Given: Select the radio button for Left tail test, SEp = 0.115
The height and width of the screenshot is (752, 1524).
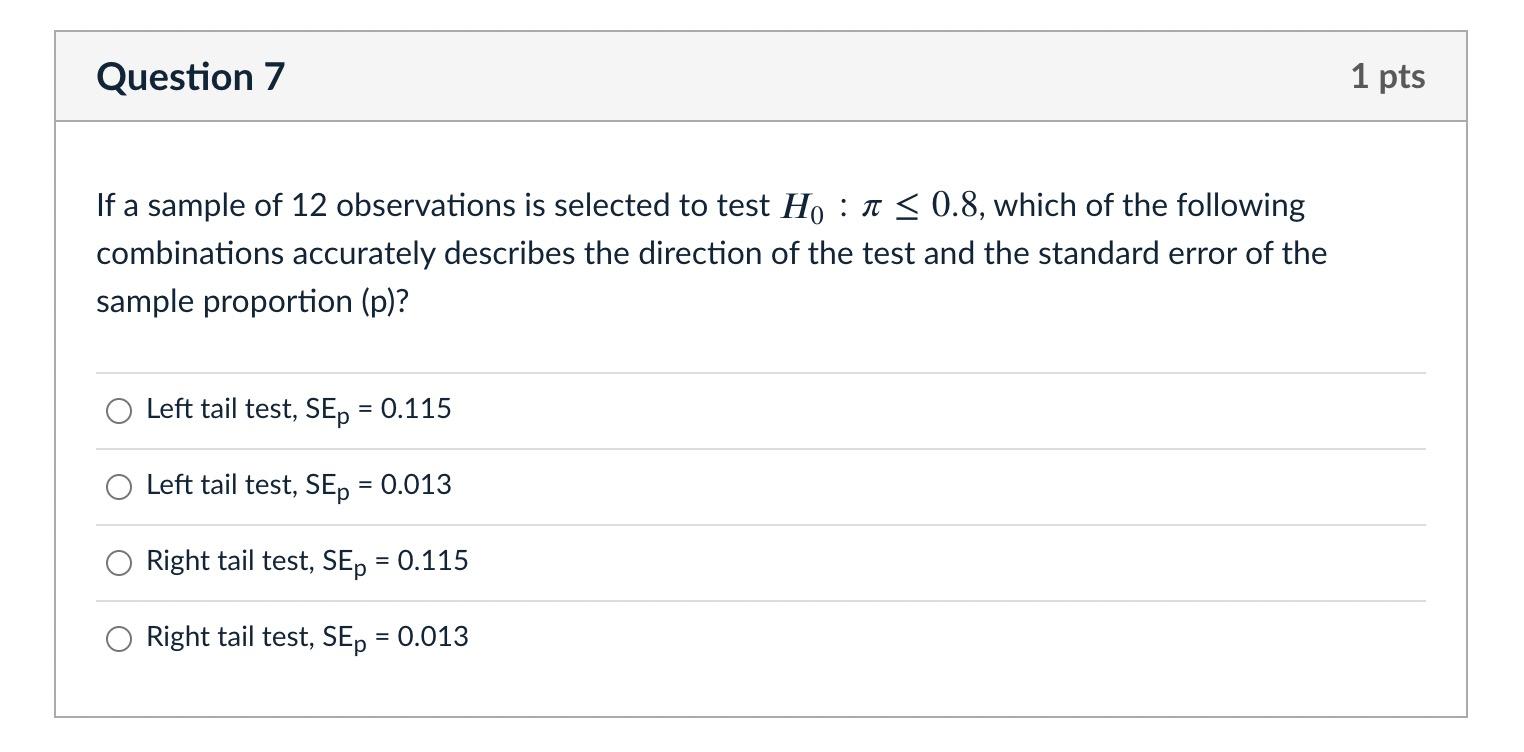Looking at the screenshot, I should coord(119,411).
